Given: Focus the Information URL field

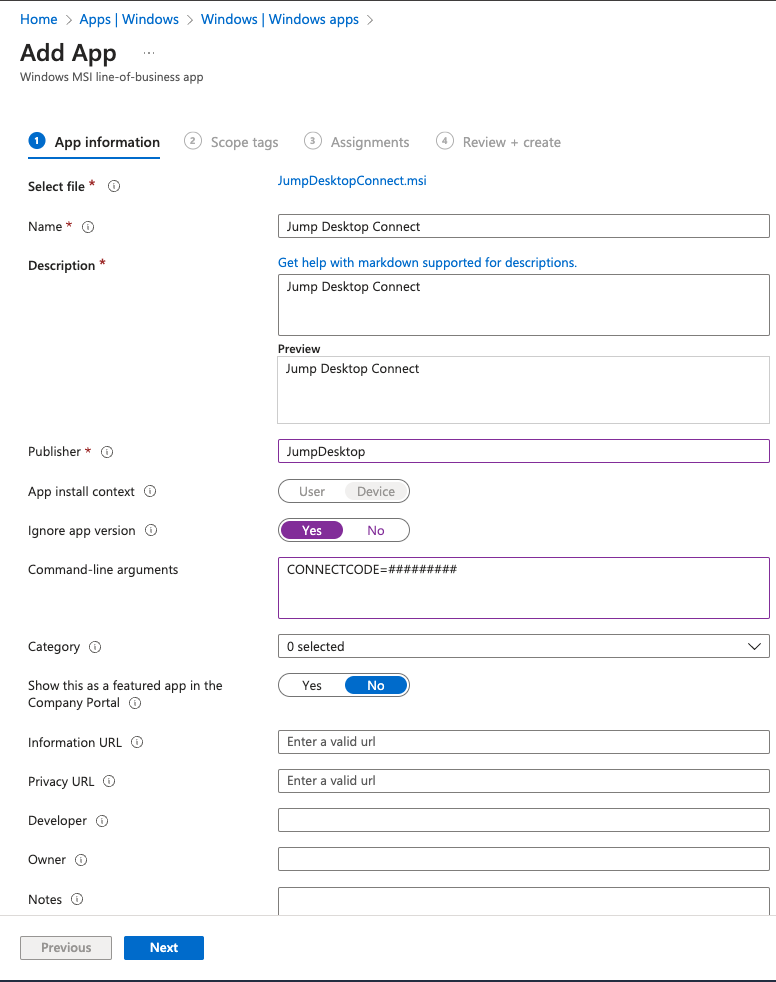Looking at the screenshot, I should 524,742.
